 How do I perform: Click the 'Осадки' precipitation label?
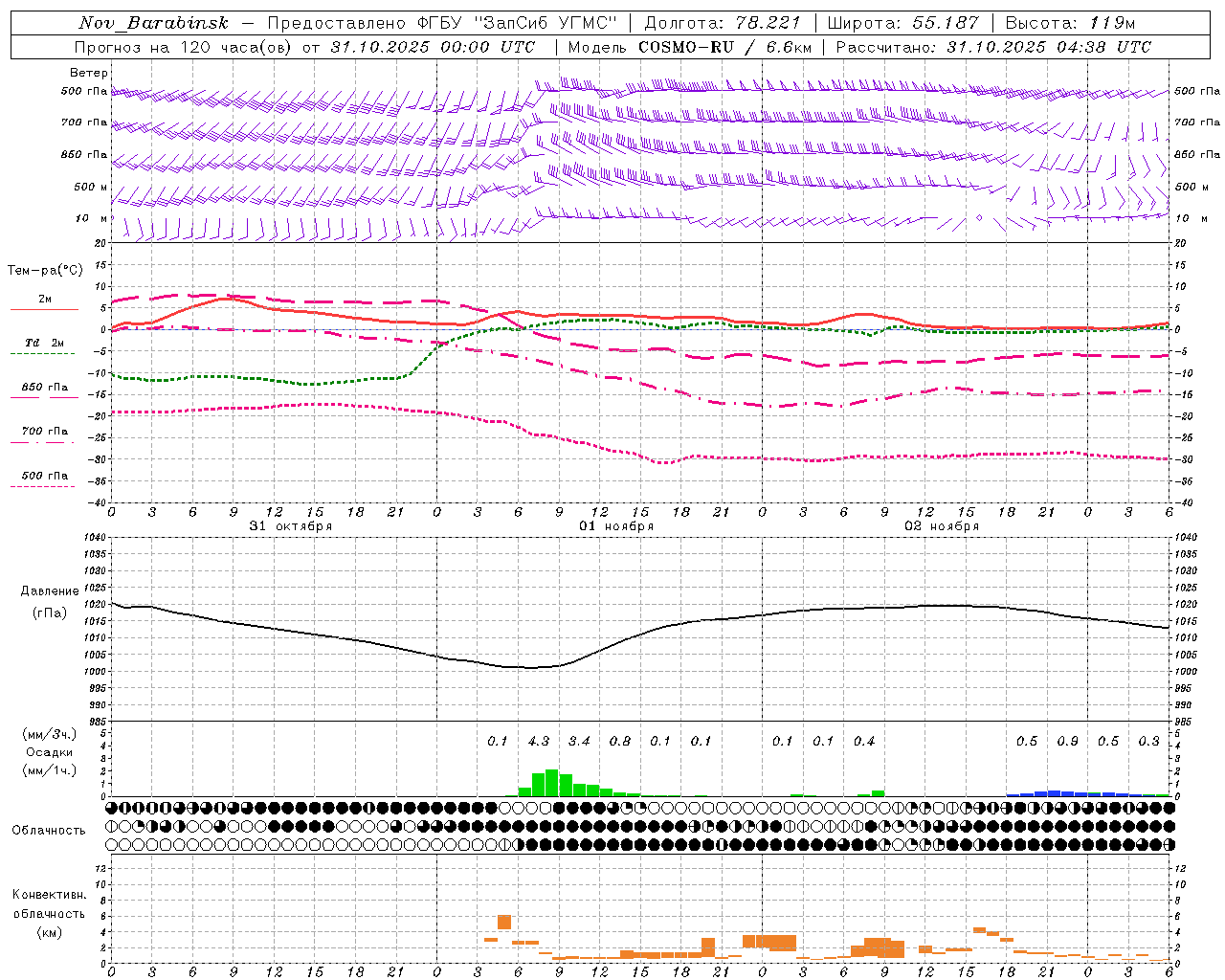(x=50, y=752)
